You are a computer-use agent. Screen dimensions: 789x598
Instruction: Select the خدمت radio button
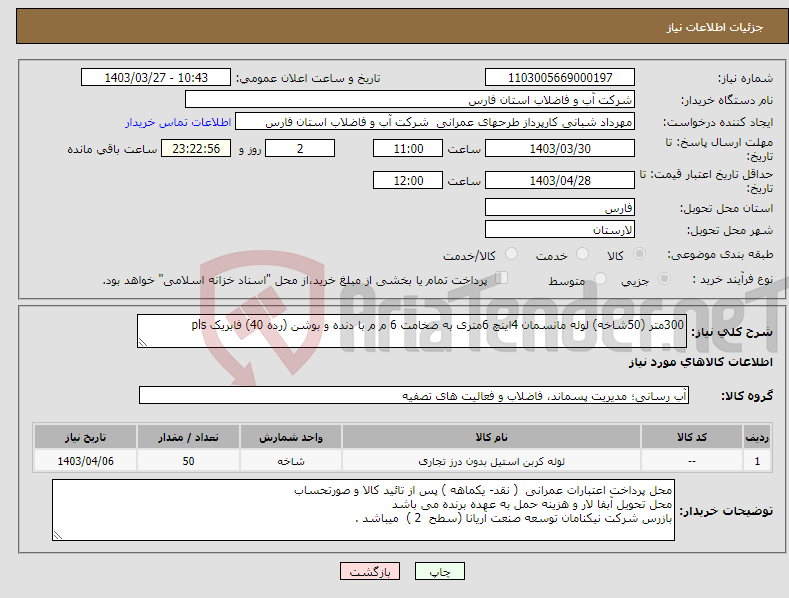click(582, 254)
